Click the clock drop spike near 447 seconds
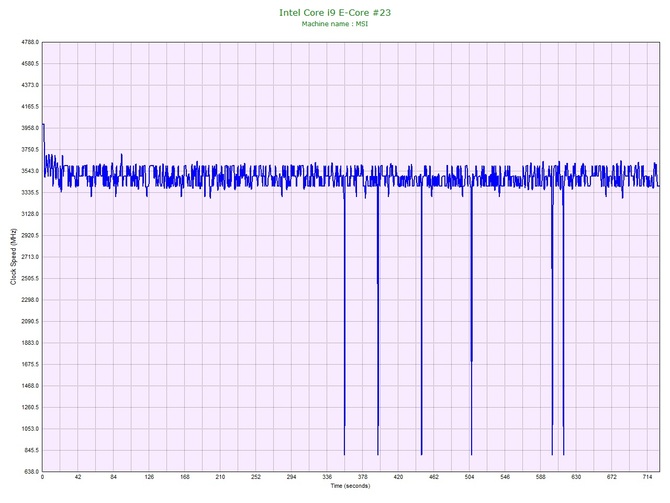The width and height of the screenshot is (670, 503). coord(421,321)
